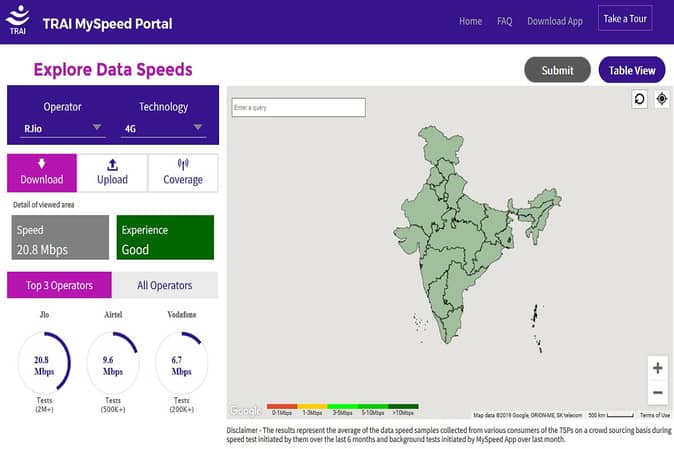Click the locate-me target icon on map
Viewport: 674px width, 449px height.
pyautogui.click(x=661, y=99)
